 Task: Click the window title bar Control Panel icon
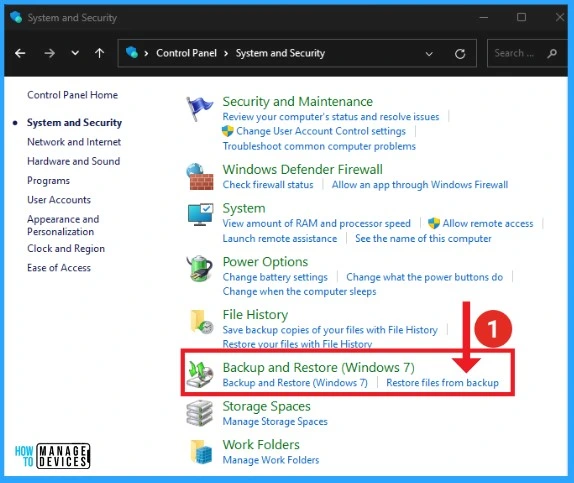point(16,17)
